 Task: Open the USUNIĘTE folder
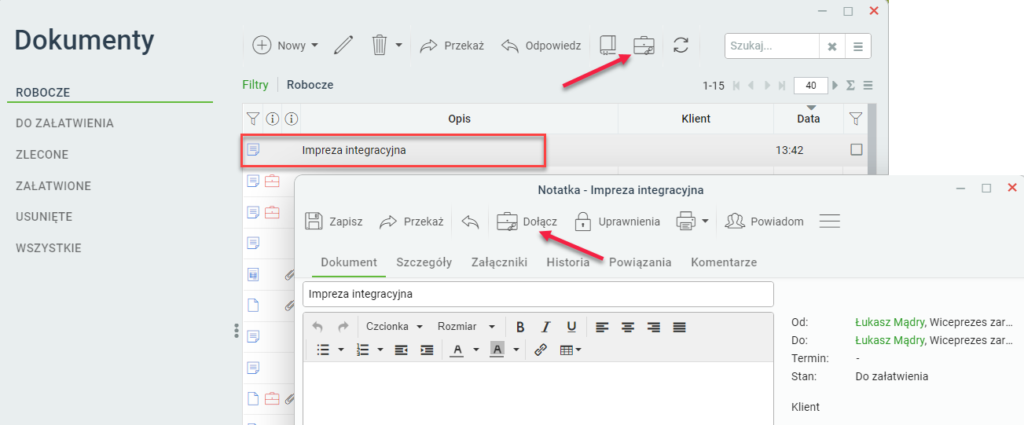44,217
